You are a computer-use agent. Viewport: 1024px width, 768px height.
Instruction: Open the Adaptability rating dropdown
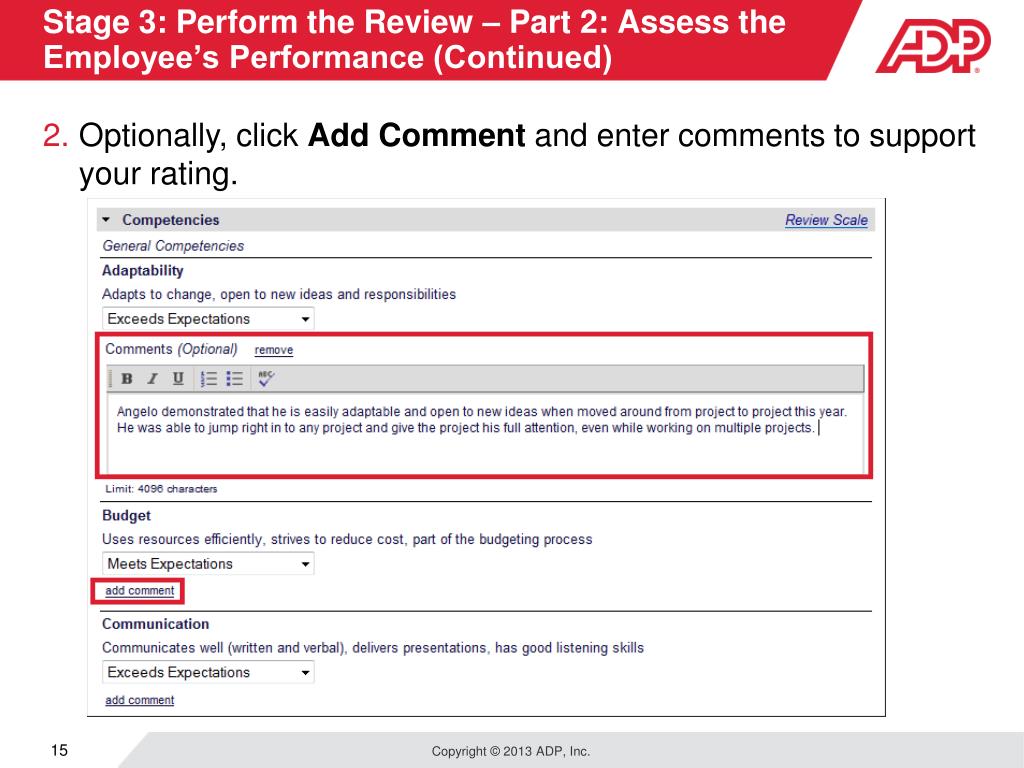tap(208, 319)
